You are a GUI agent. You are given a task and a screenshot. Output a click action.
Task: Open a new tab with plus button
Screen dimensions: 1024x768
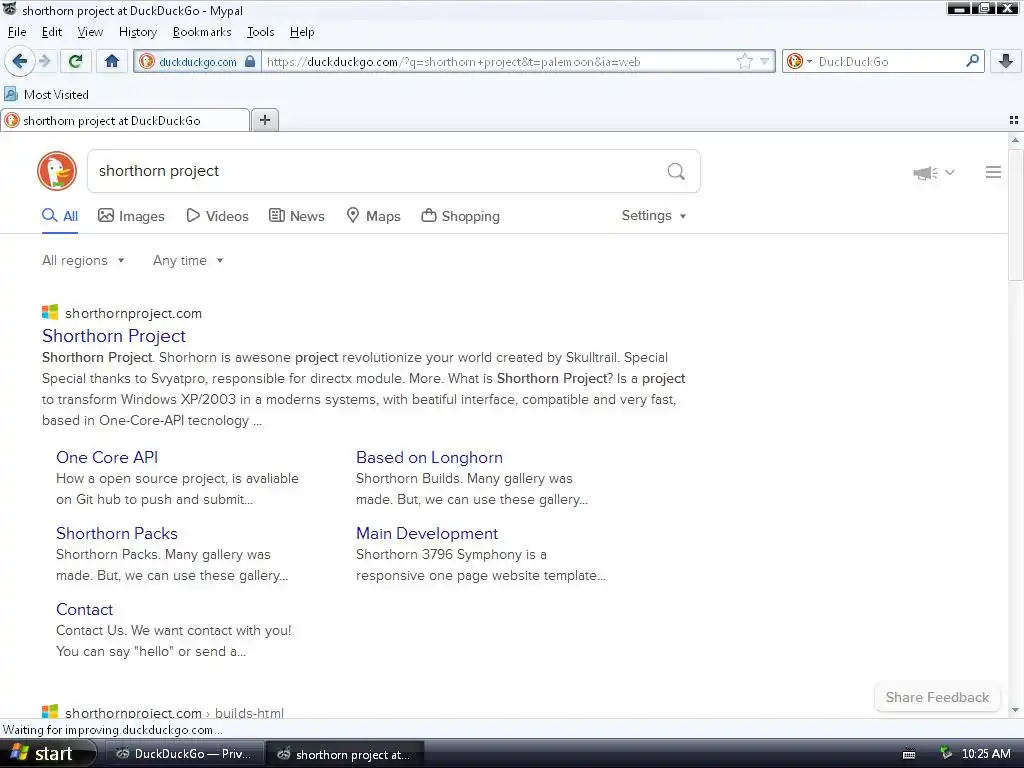(264, 120)
